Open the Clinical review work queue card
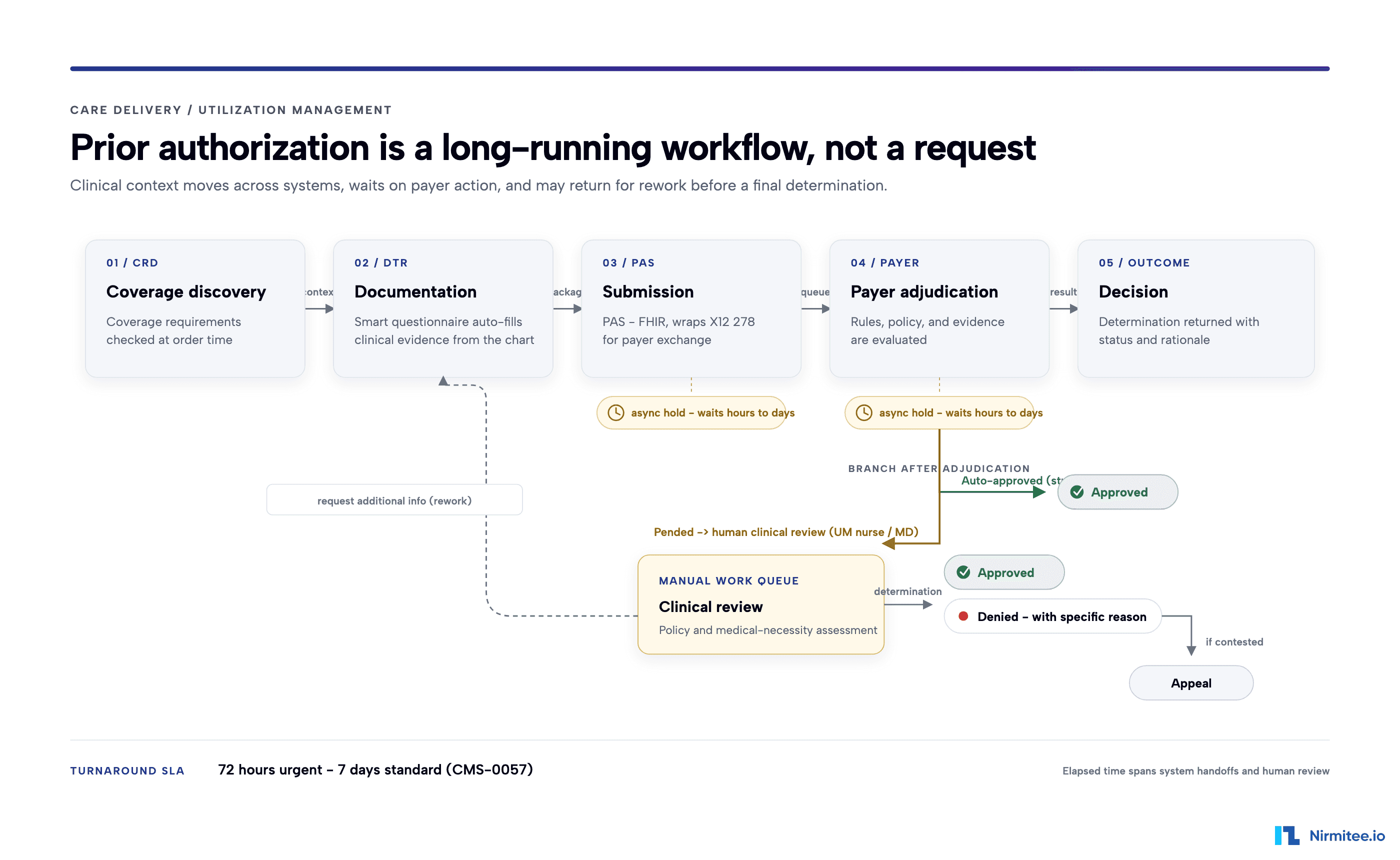 click(x=761, y=604)
